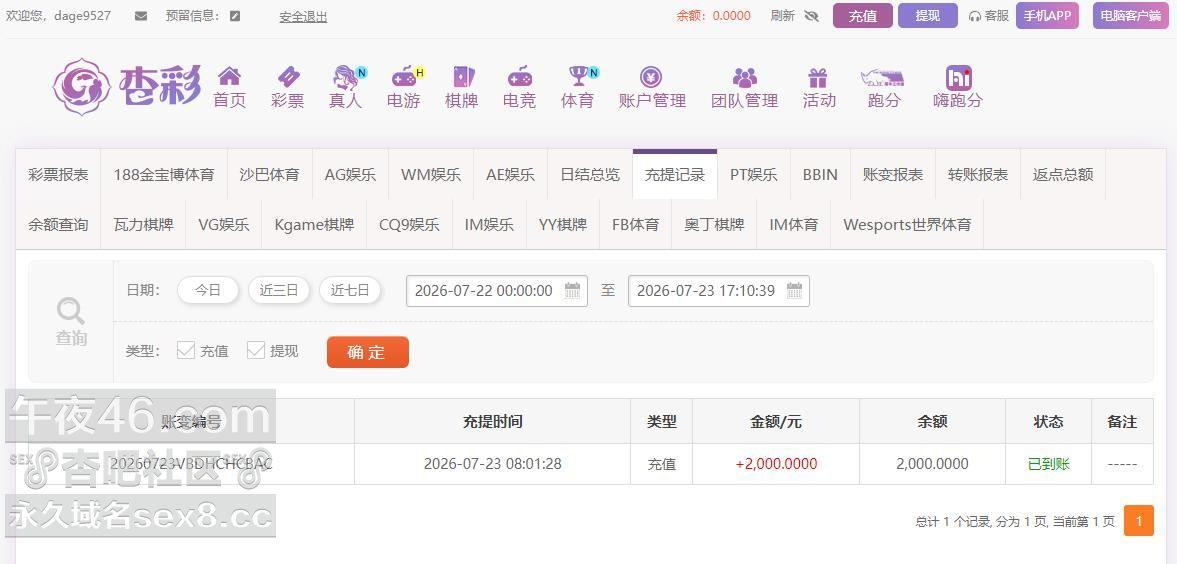Open the end date calendar picker icon
The image size is (1177, 564).
pos(794,291)
